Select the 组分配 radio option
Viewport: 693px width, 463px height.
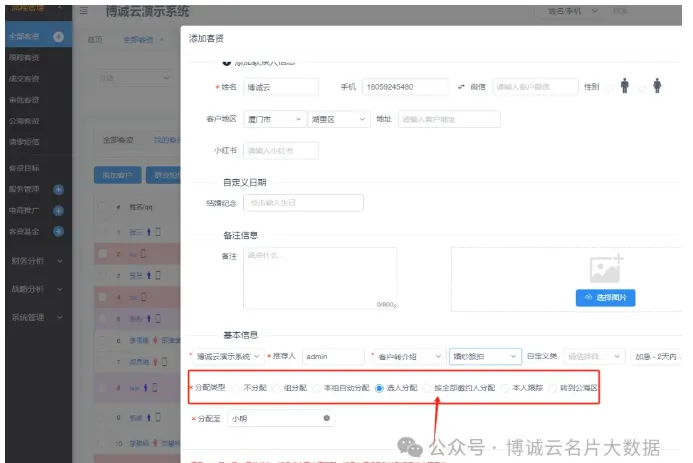click(277, 388)
